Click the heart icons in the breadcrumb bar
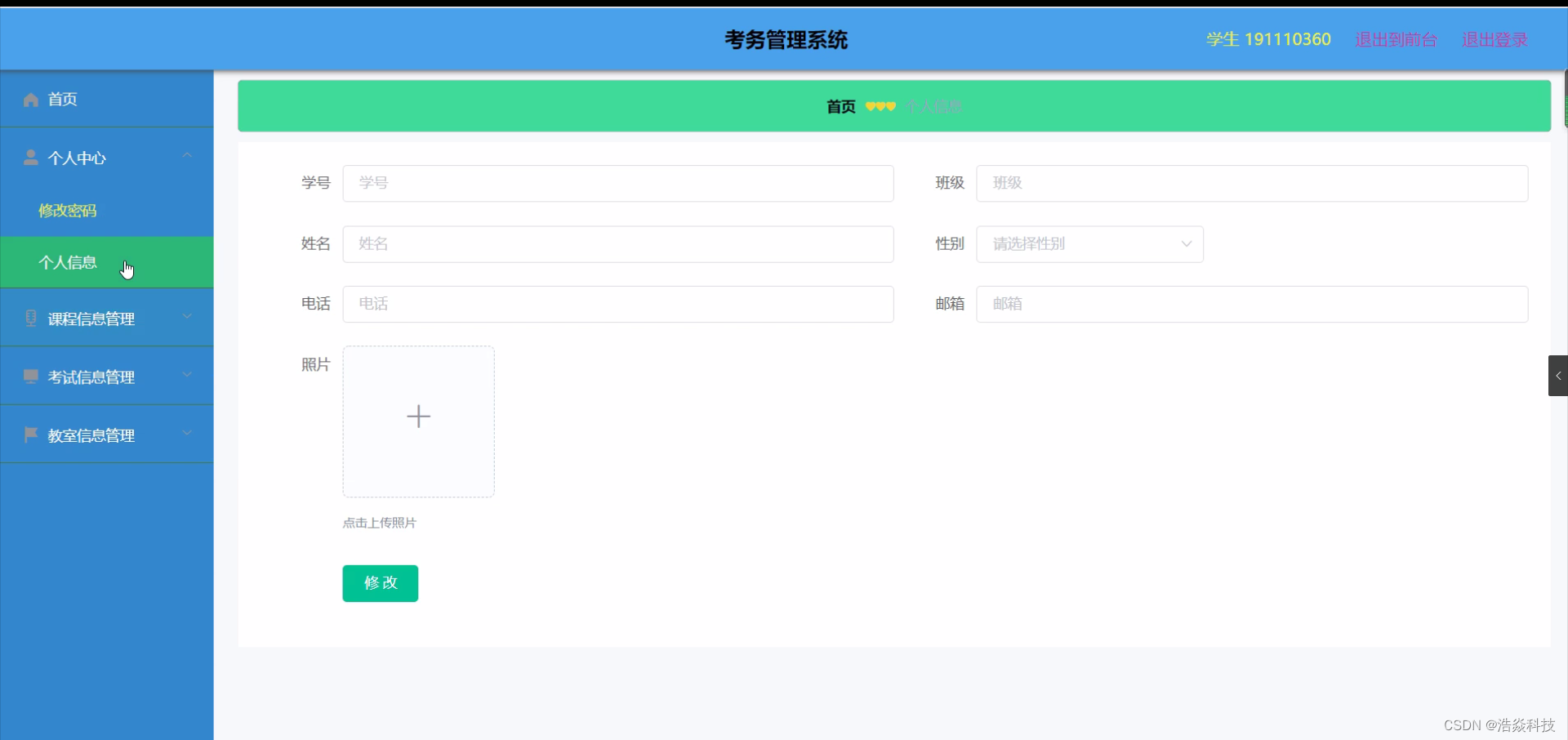 point(880,106)
